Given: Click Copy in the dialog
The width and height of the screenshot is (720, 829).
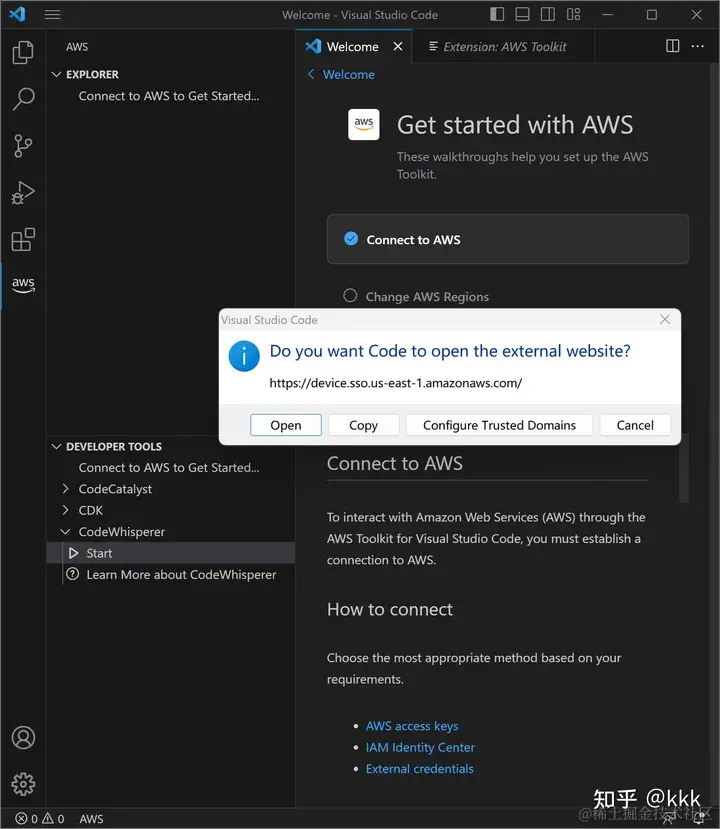Looking at the screenshot, I should [363, 425].
